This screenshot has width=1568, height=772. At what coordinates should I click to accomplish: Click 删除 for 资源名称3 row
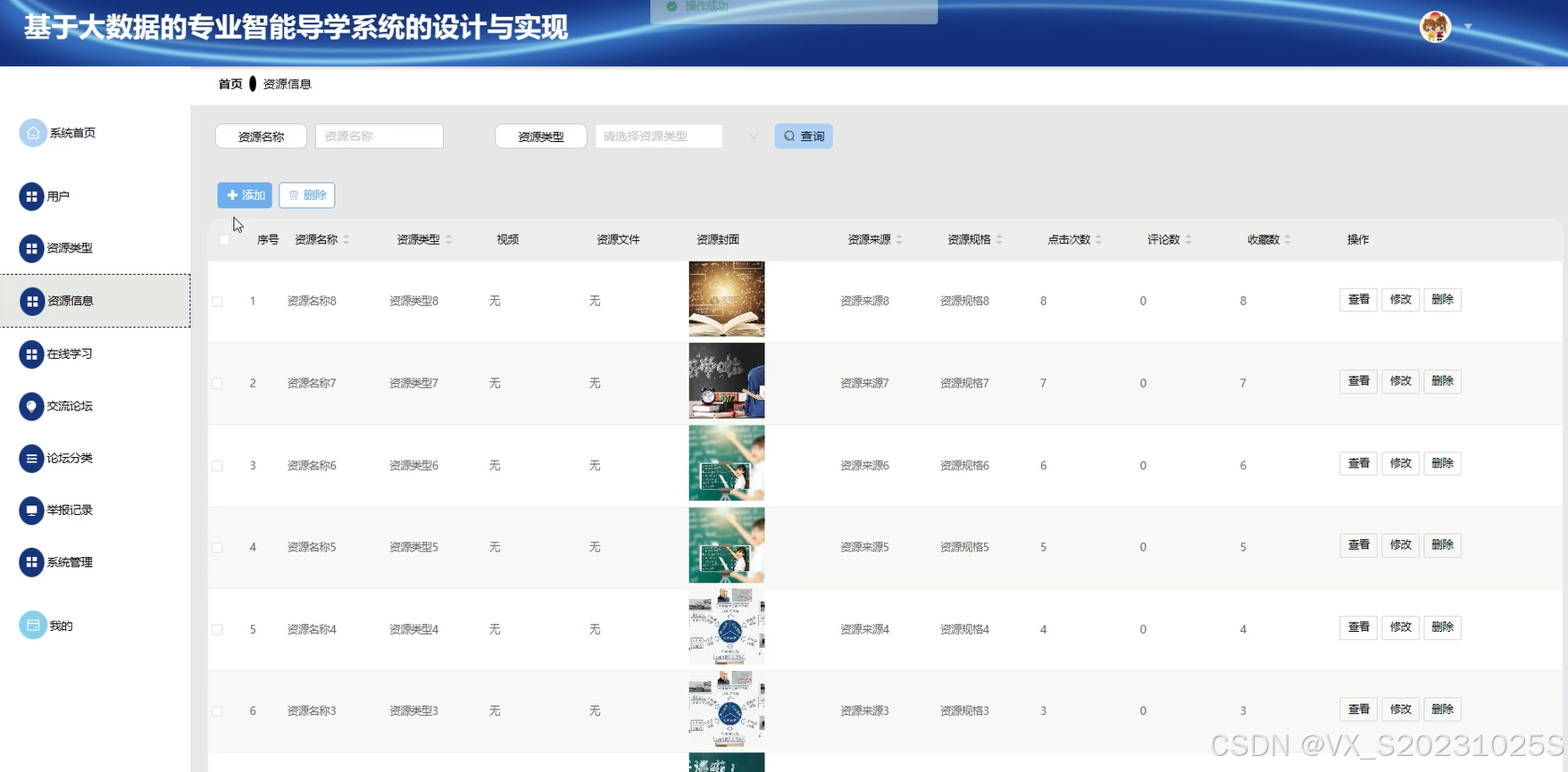1442,710
